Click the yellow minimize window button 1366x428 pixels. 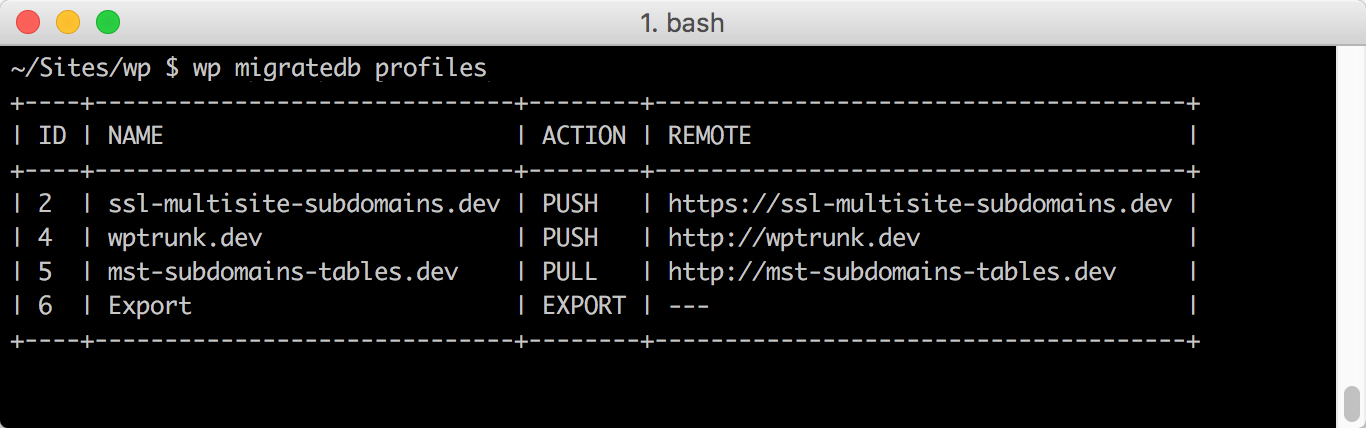tap(68, 21)
